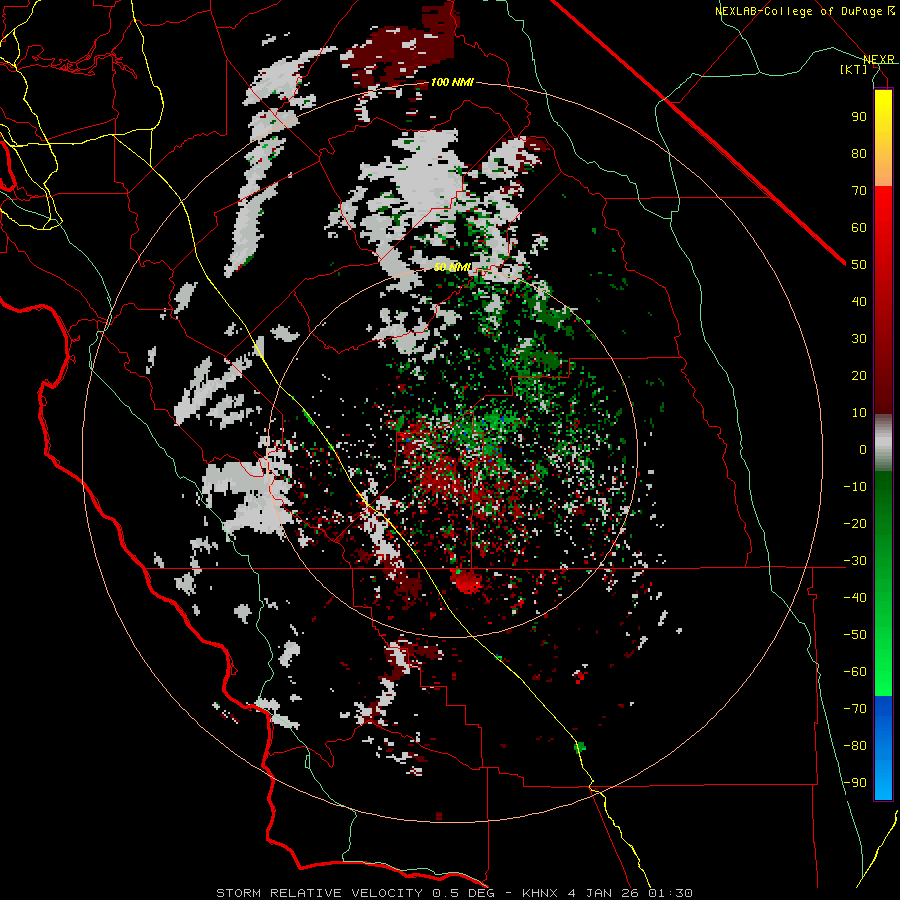Click the positive 40 scale label
900x900 pixels.
pyautogui.click(x=859, y=301)
